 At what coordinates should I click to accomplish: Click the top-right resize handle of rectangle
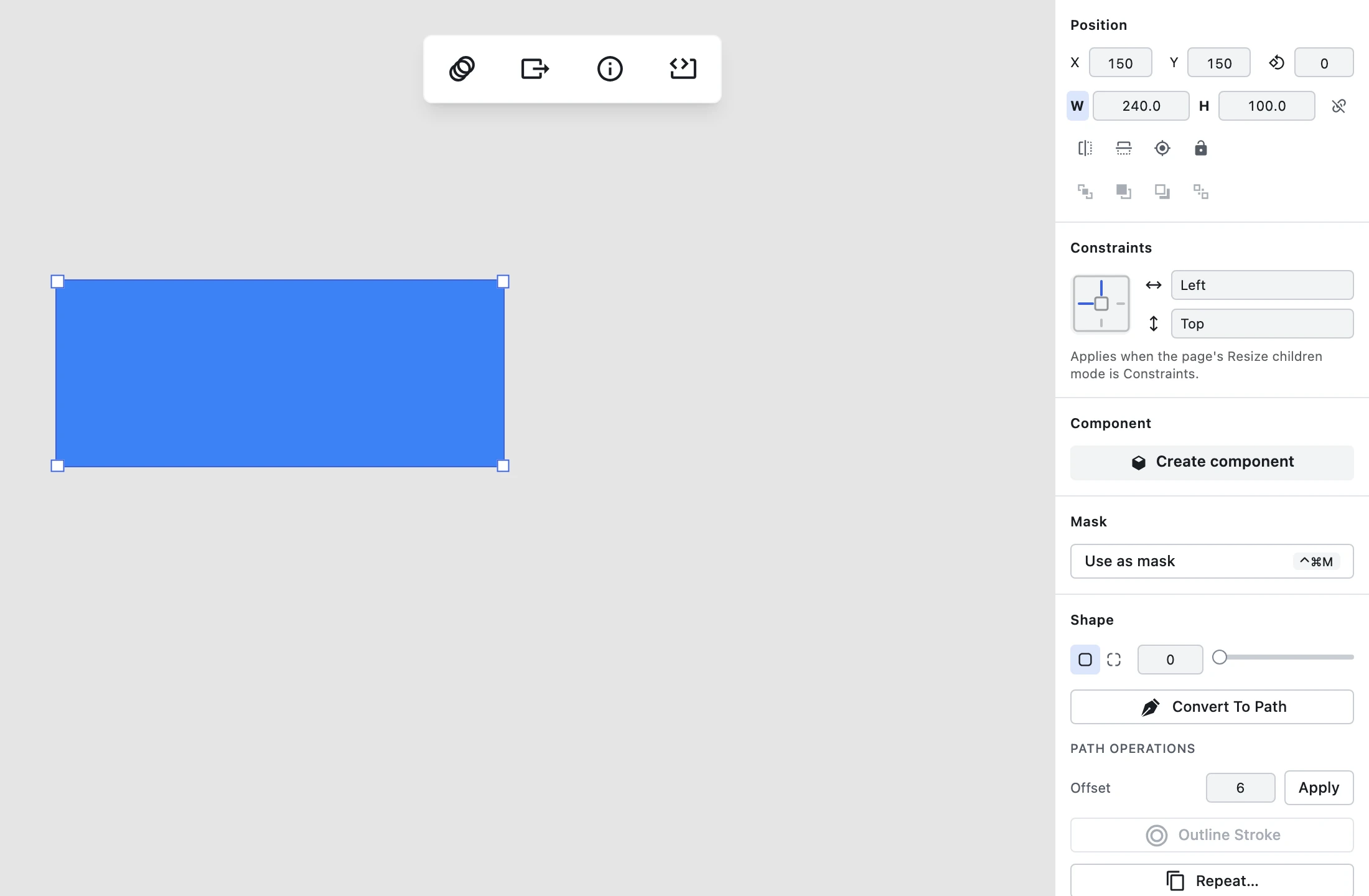pyautogui.click(x=503, y=282)
